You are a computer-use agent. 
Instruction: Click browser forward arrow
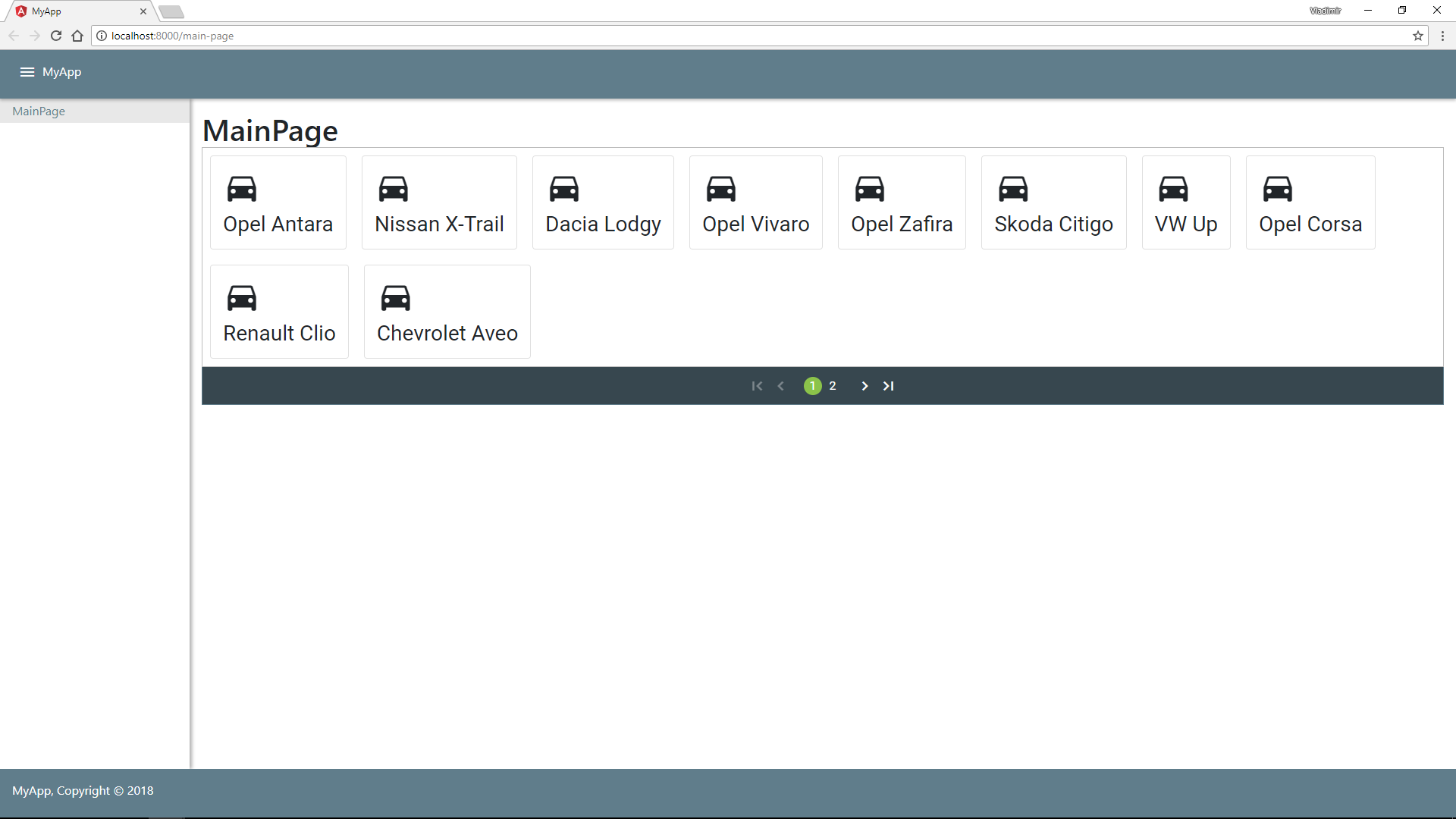click(35, 36)
